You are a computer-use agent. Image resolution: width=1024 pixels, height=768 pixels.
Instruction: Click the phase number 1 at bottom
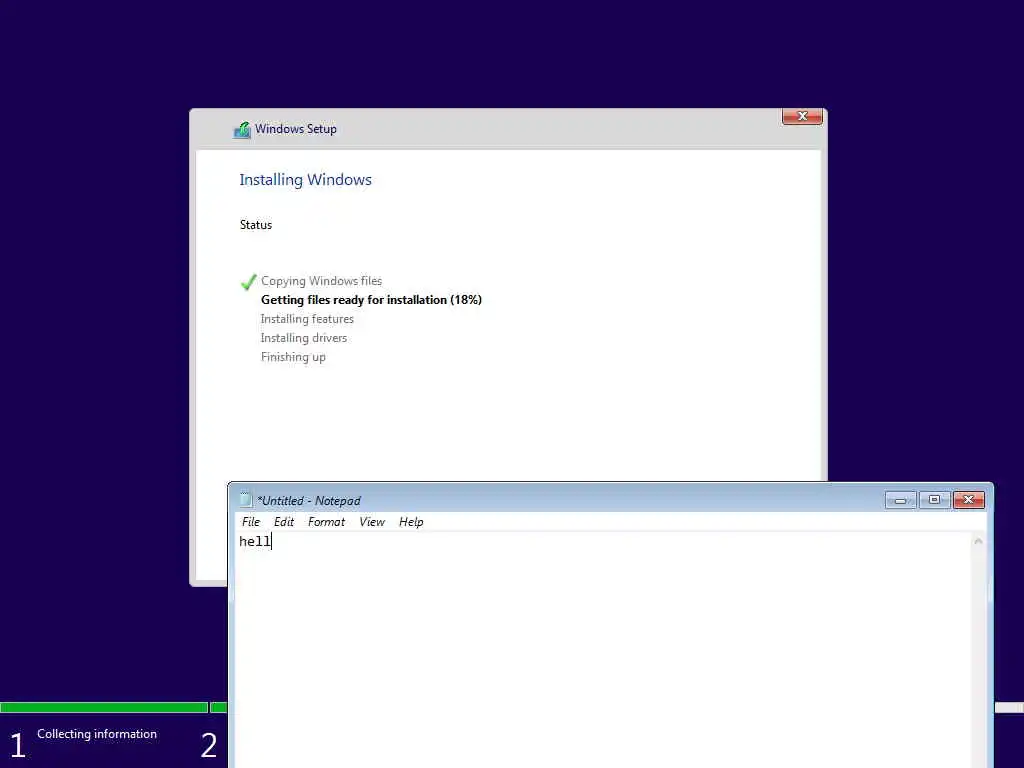(x=18, y=746)
